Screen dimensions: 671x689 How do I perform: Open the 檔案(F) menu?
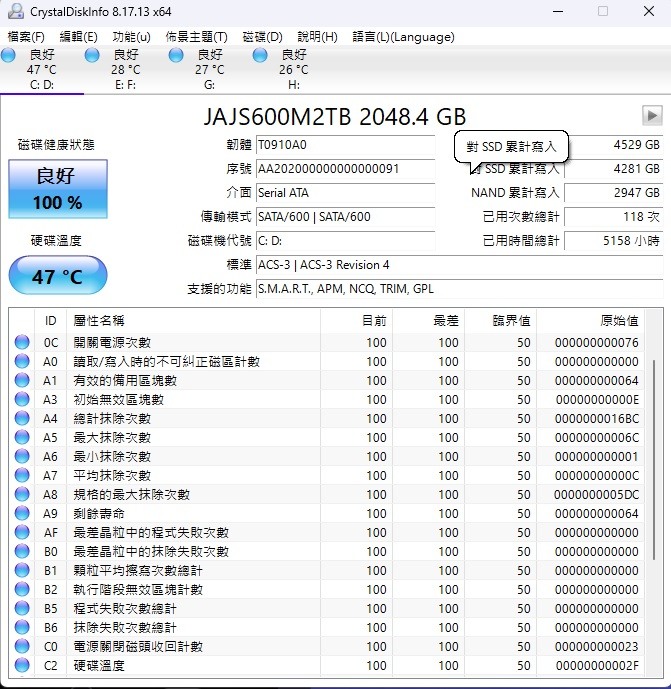[x=26, y=37]
